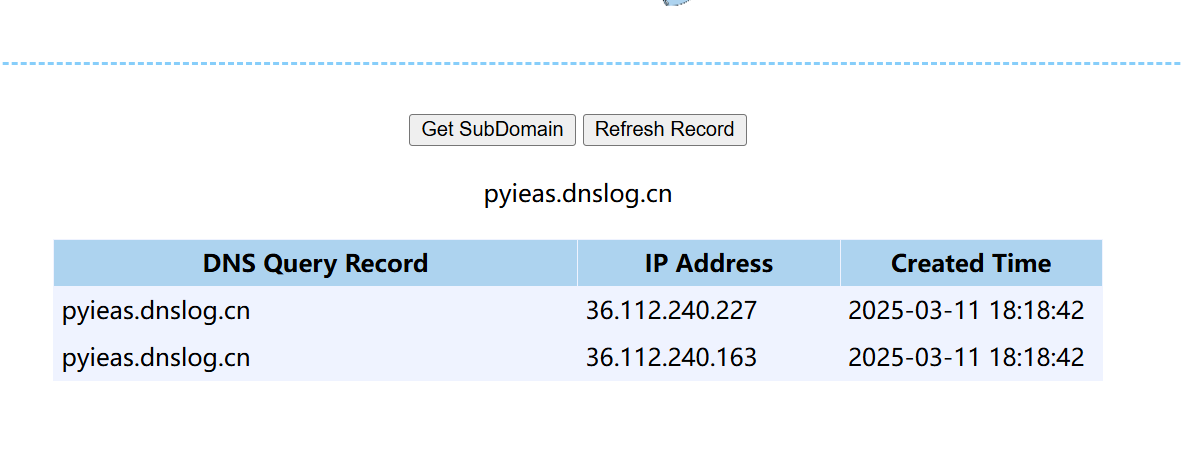Click the second row's 2025-03-11 18:18:42 timestamp
This screenshot has width=1182, height=462.
tap(966, 357)
